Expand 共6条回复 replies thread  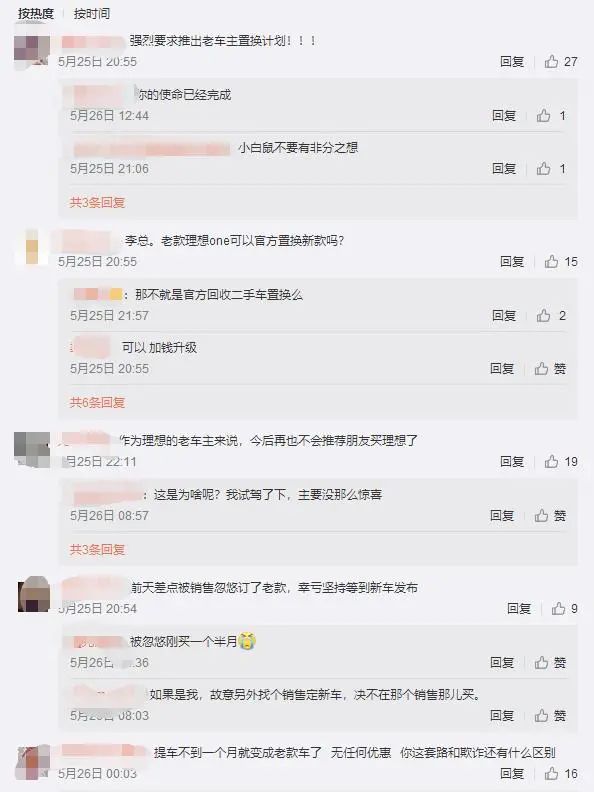(x=97, y=403)
